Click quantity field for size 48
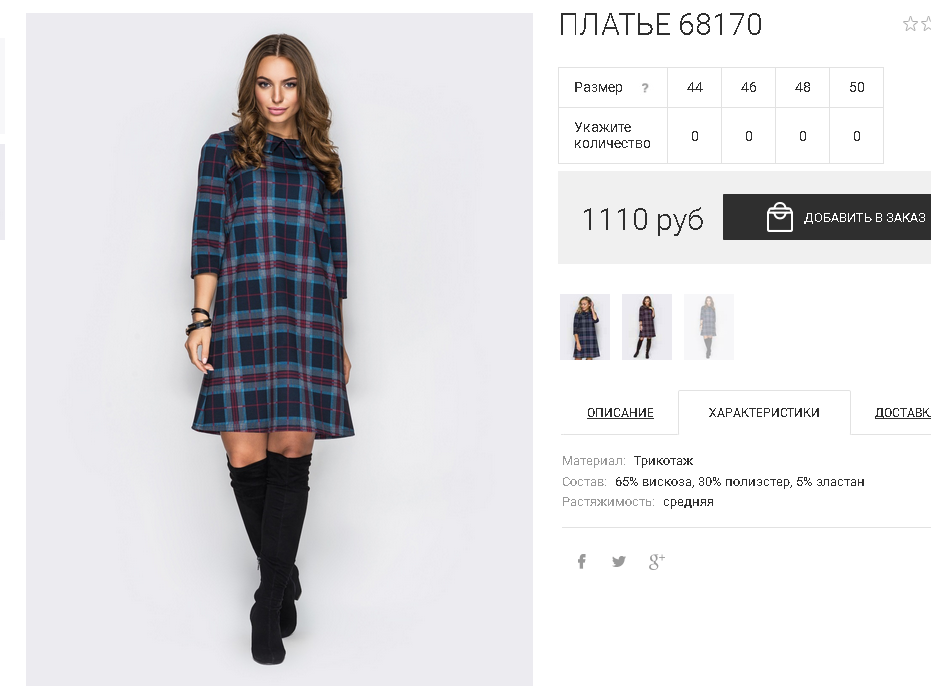Viewport: 931px width, 686px height. tap(803, 136)
